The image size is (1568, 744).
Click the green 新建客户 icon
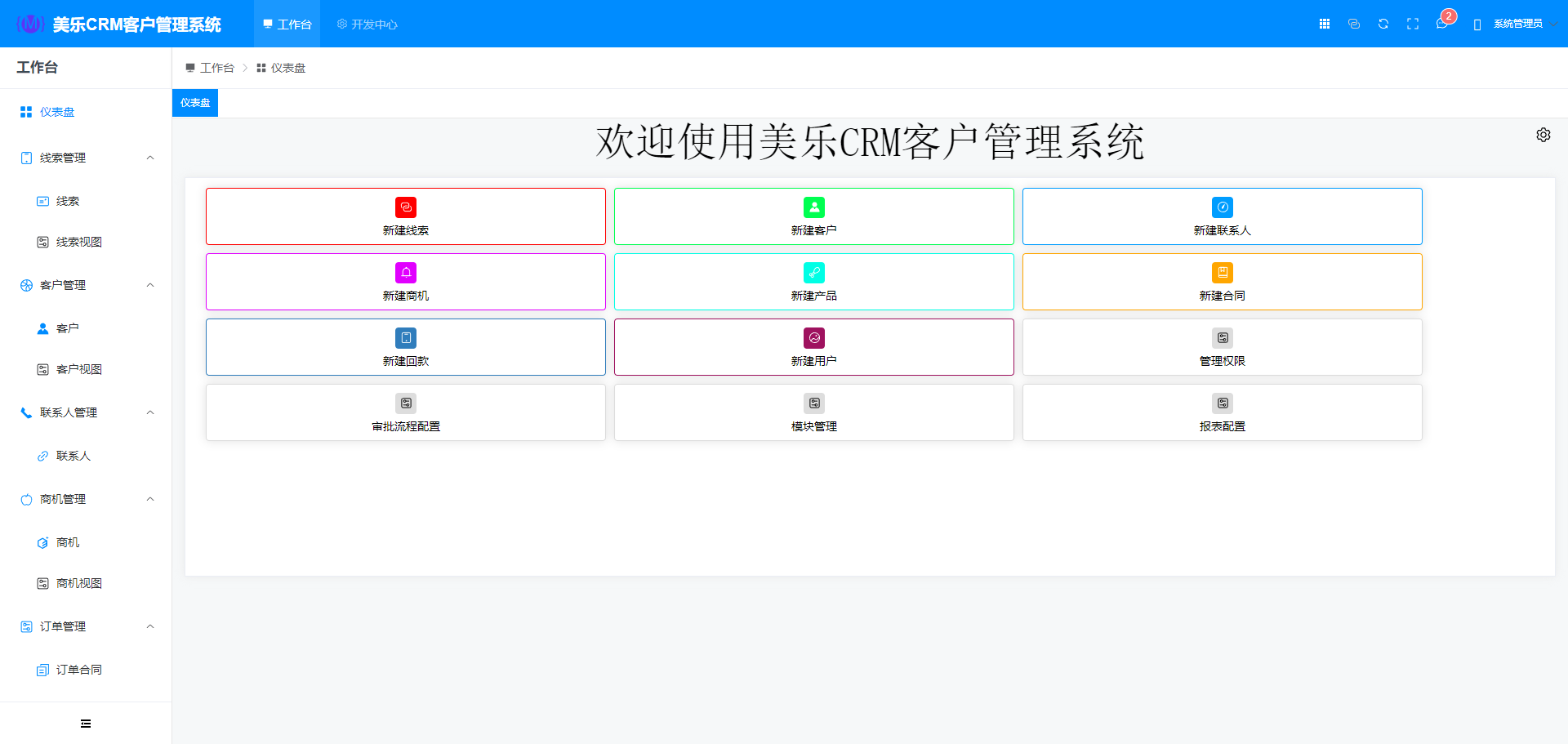814,207
